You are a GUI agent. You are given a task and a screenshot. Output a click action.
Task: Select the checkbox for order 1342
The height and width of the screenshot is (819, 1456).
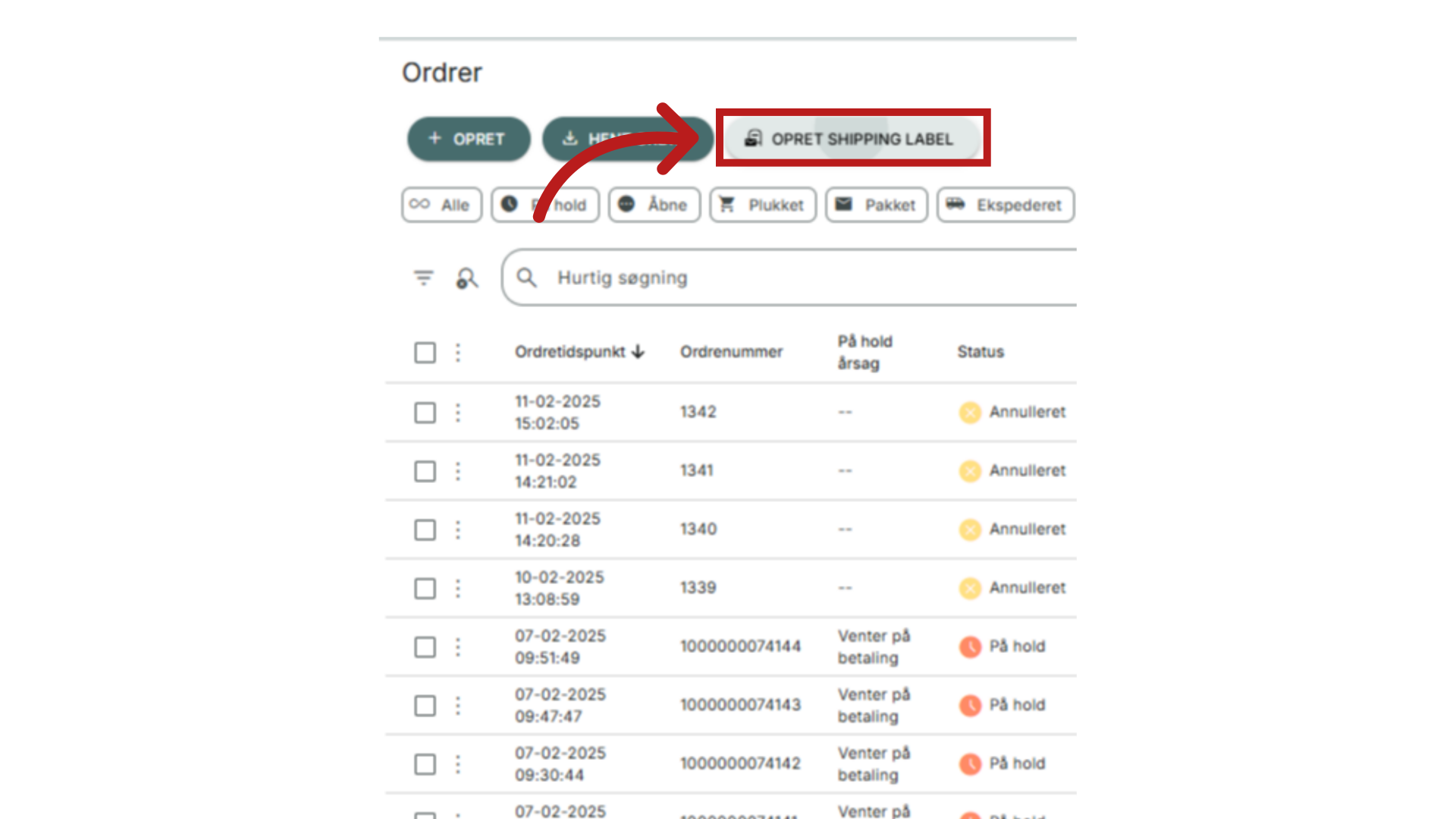425,413
